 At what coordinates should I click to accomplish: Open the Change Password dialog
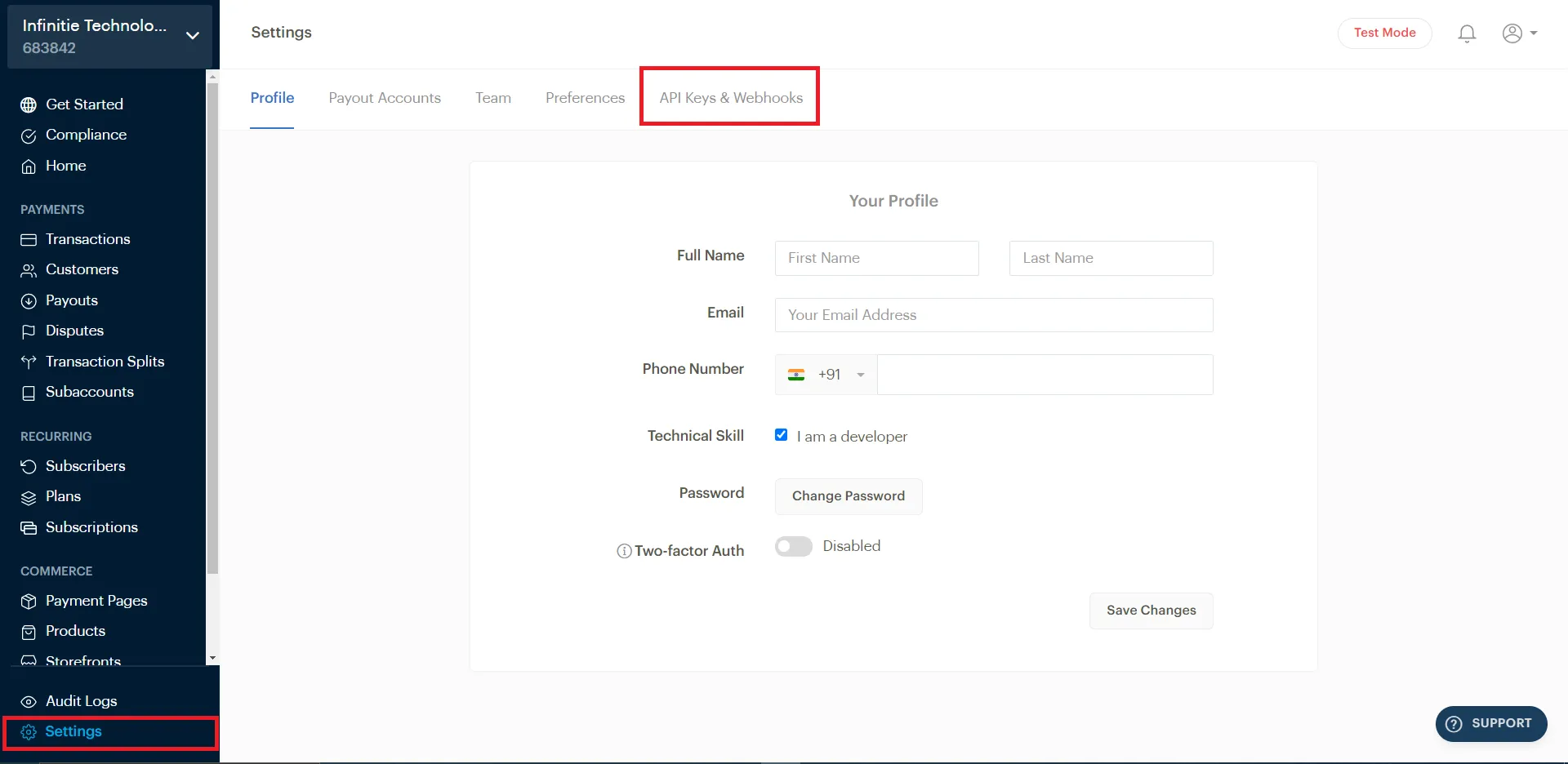(848, 495)
